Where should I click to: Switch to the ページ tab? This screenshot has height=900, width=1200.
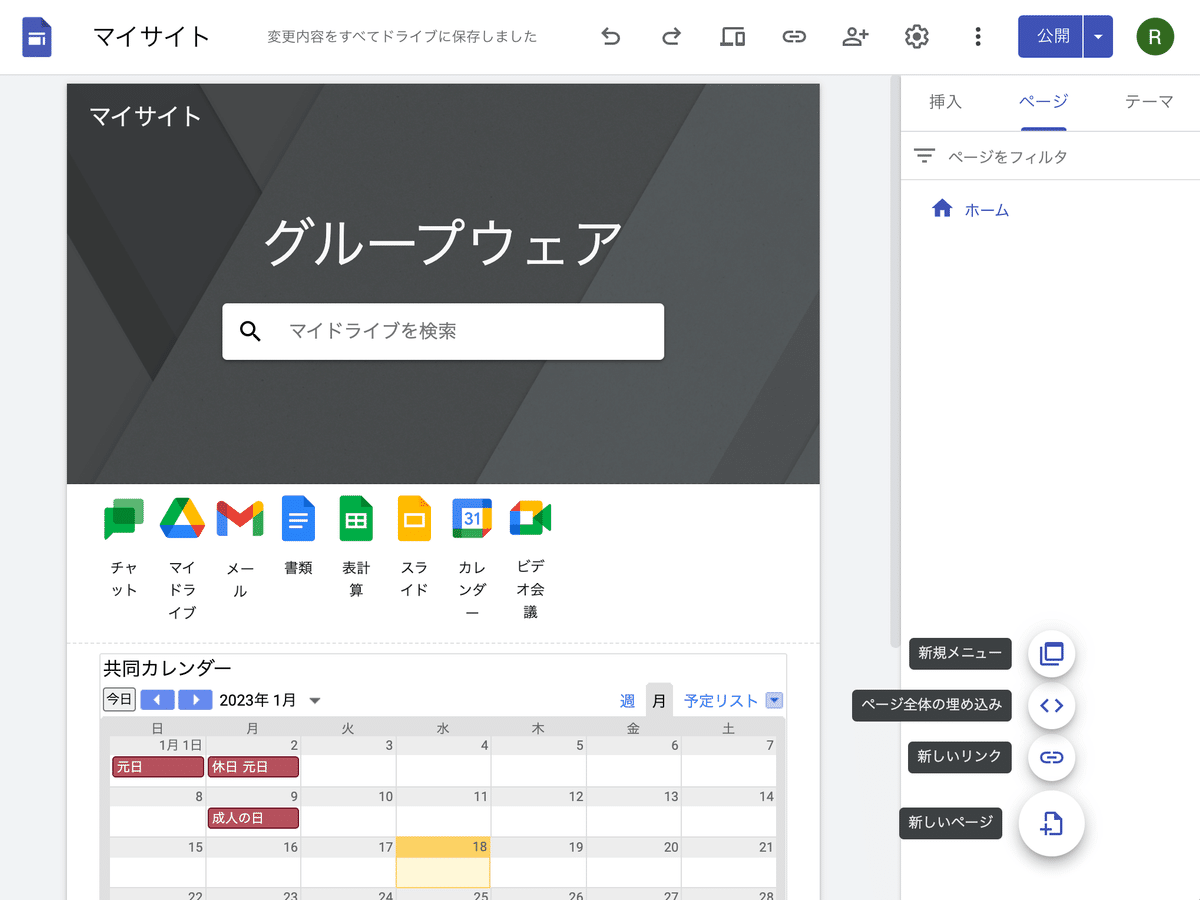pos(1043,101)
